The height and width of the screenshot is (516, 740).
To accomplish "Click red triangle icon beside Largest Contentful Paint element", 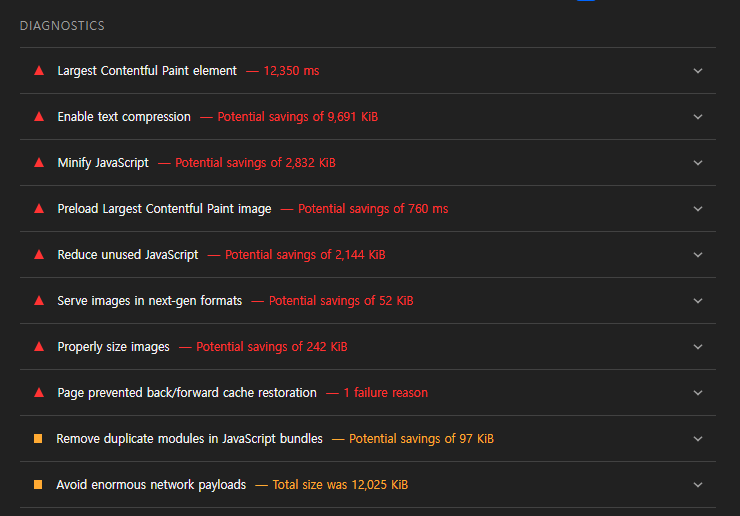I will [39, 71].
